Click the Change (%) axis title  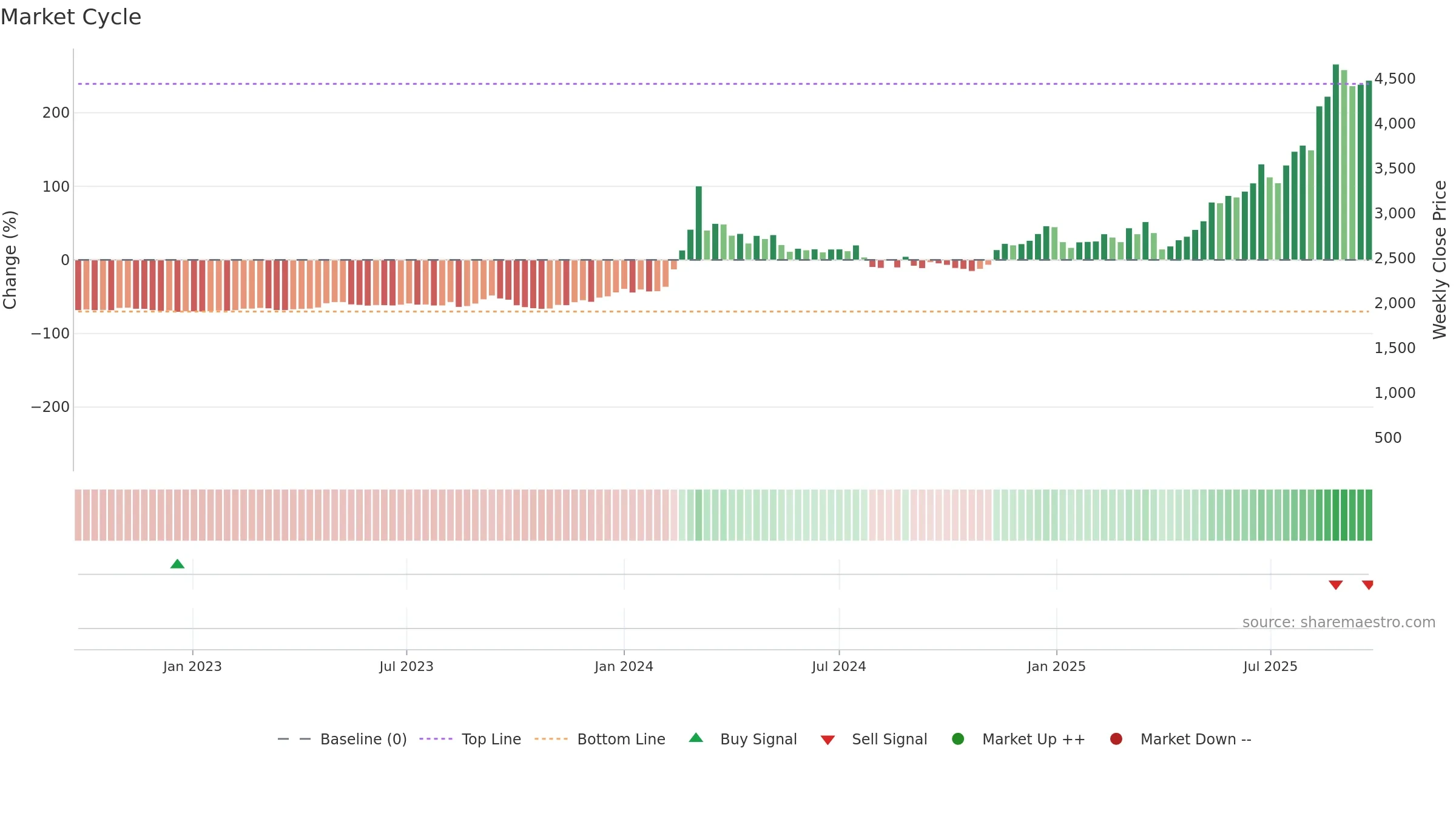[10, 260]
